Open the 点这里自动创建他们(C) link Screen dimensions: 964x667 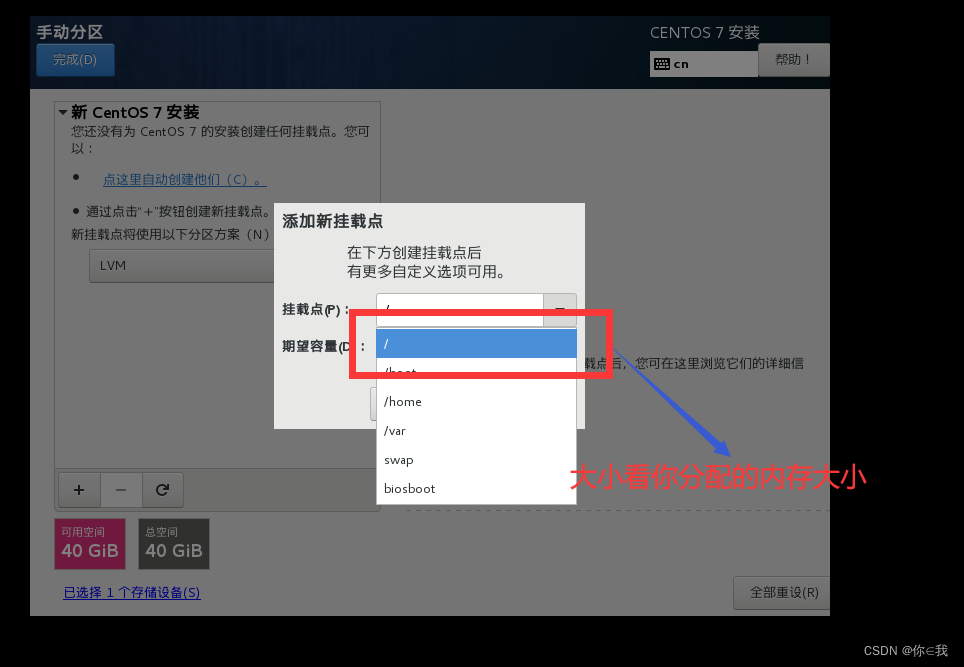[x=184, y=180]
